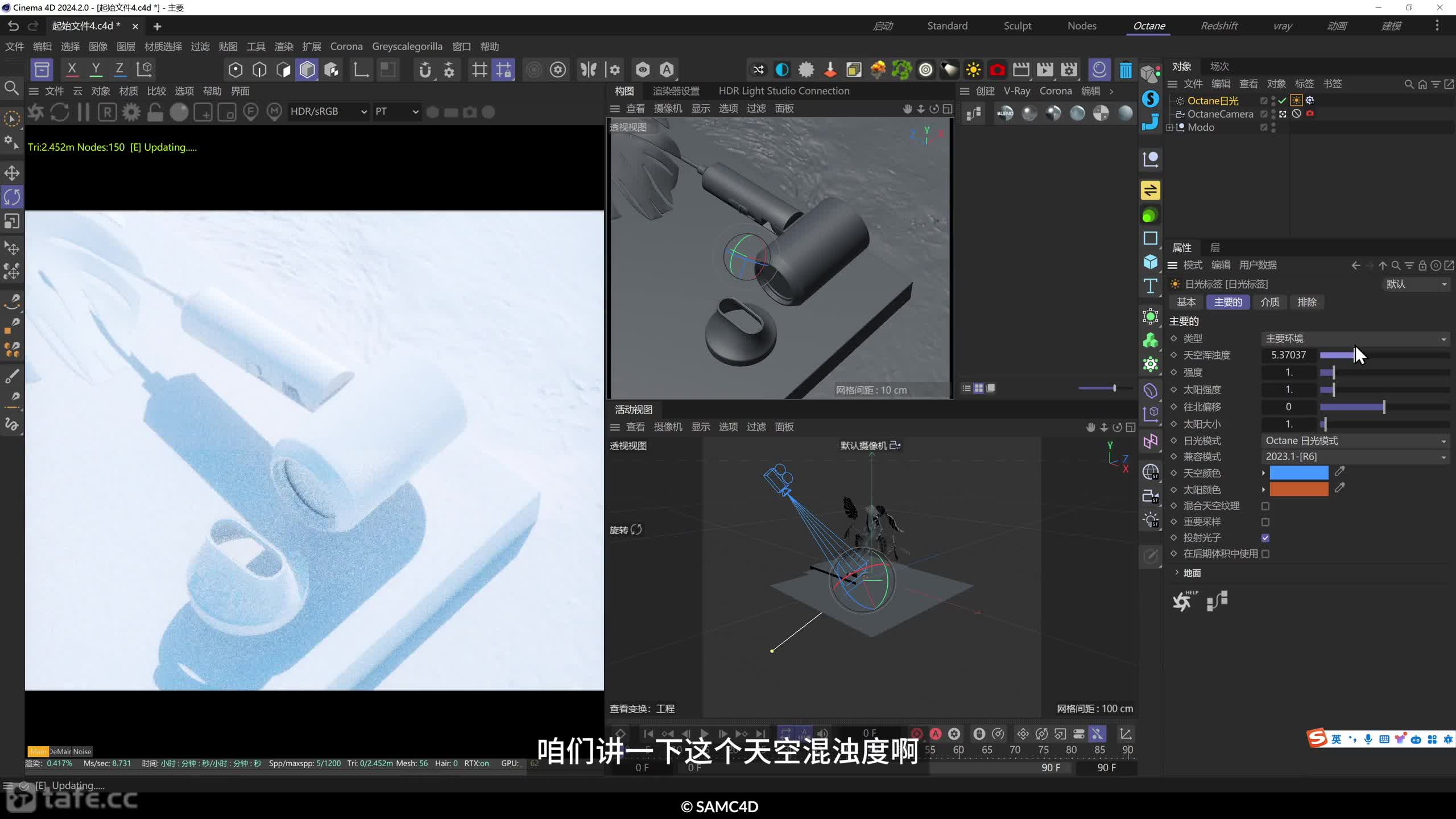Select the 基本 attribute tab
Image resolution: width=1456 pixels, height=819 pixels.
click(x=1186, y=302)
